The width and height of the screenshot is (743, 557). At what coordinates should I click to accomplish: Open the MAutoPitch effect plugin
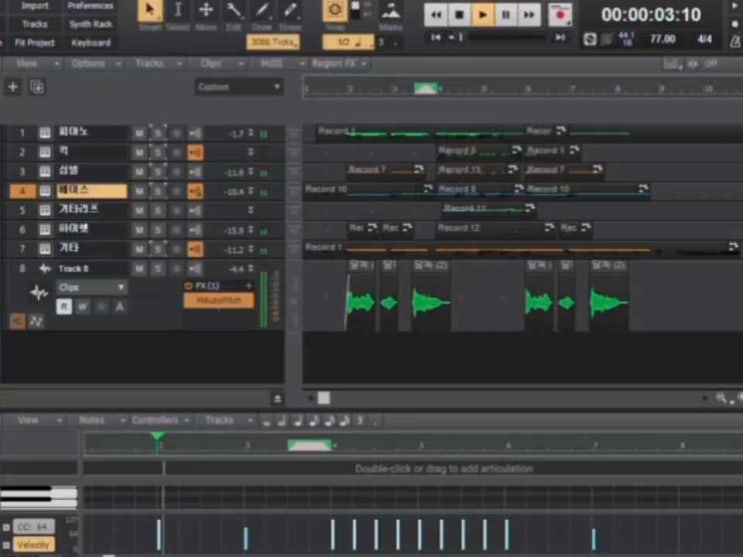point(218,300)
